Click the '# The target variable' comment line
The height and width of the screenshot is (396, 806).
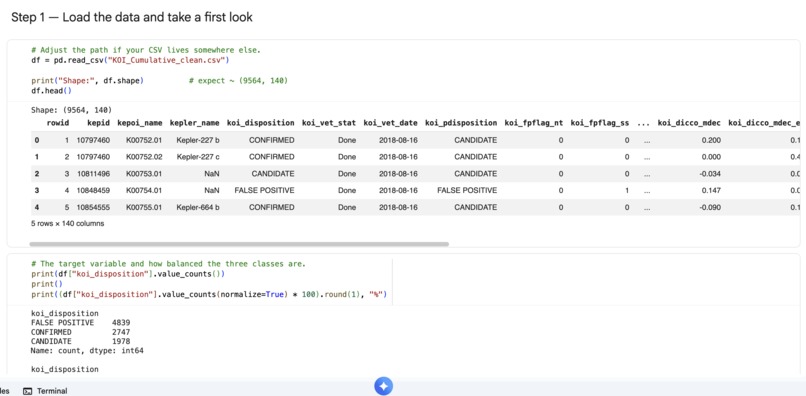tap(168, 264)
